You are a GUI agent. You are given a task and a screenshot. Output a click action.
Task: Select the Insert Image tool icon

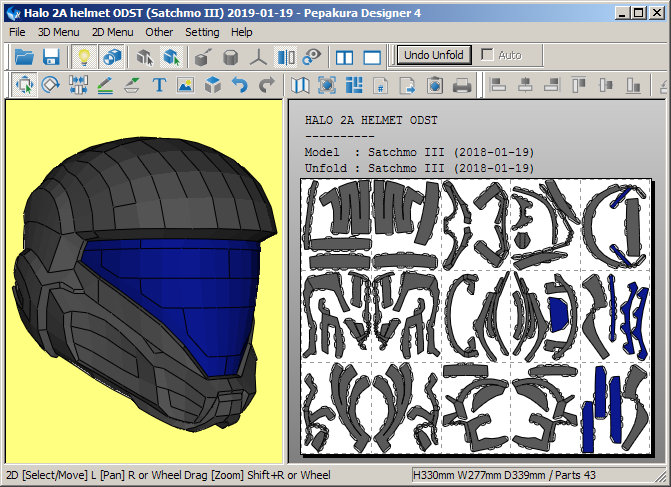click(185, 86)
